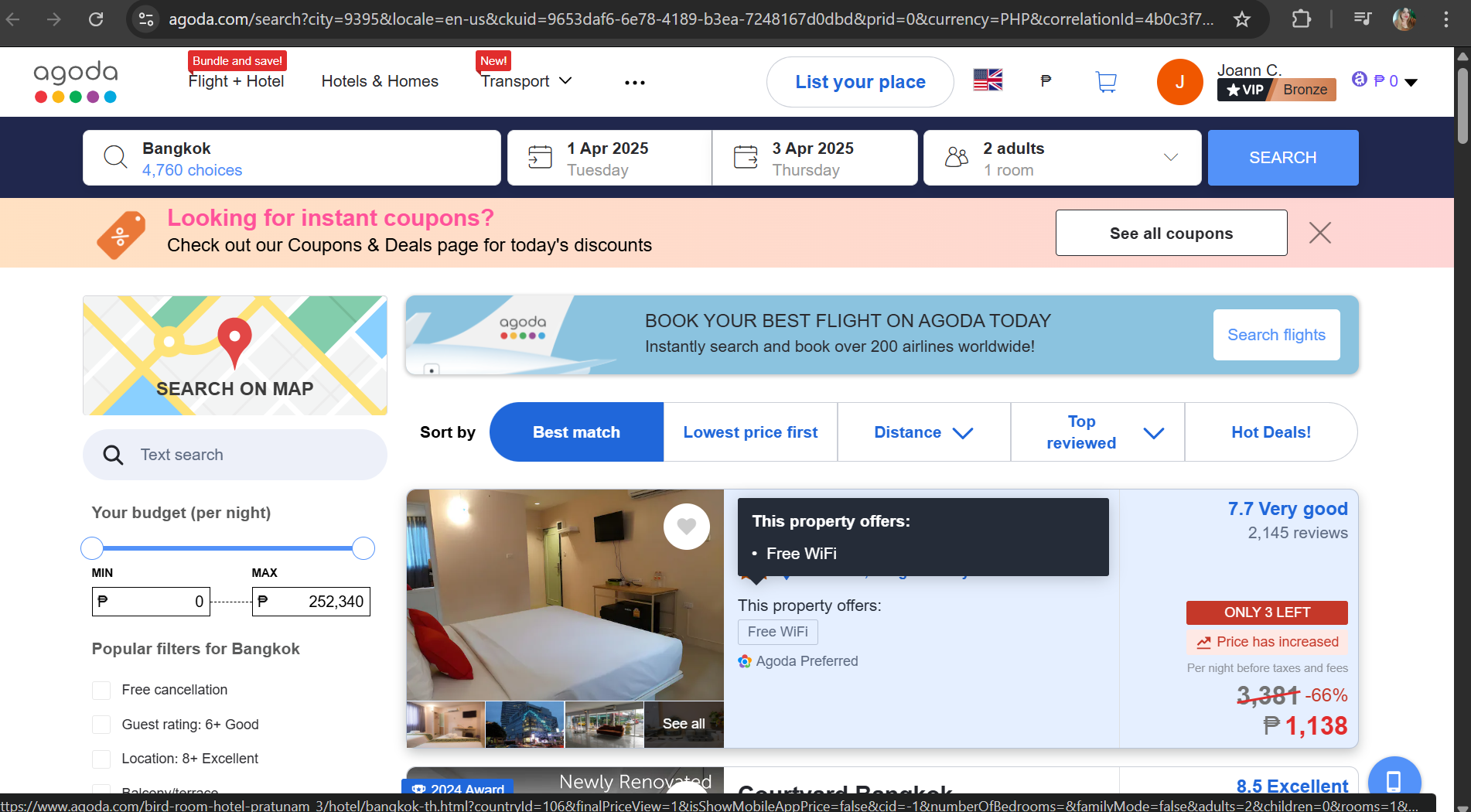The image size is (1471, 812).
Task: Save the first hotel to favorites
Action: click(687, 527)
